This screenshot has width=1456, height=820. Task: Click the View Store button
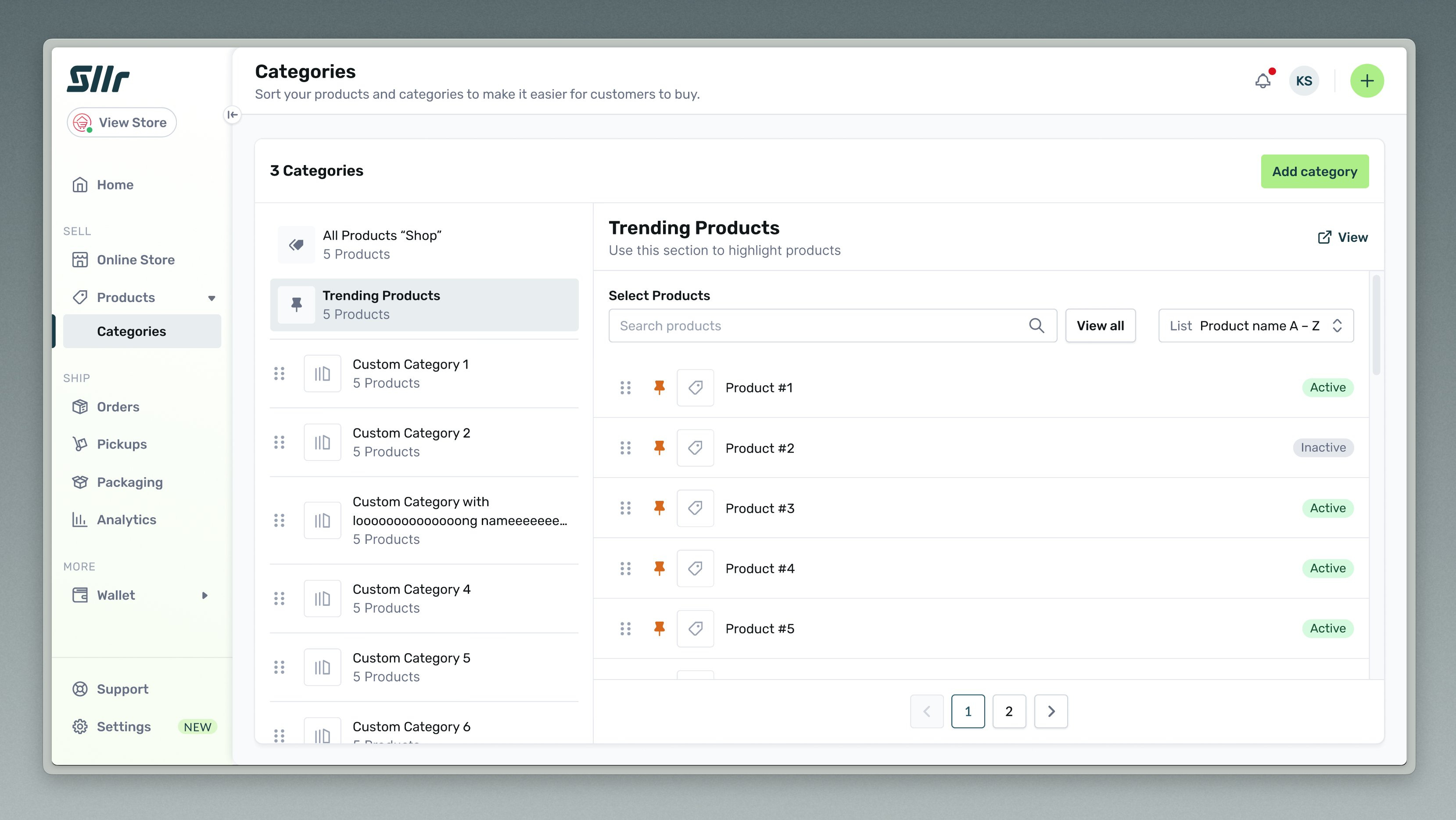(122, 123)
